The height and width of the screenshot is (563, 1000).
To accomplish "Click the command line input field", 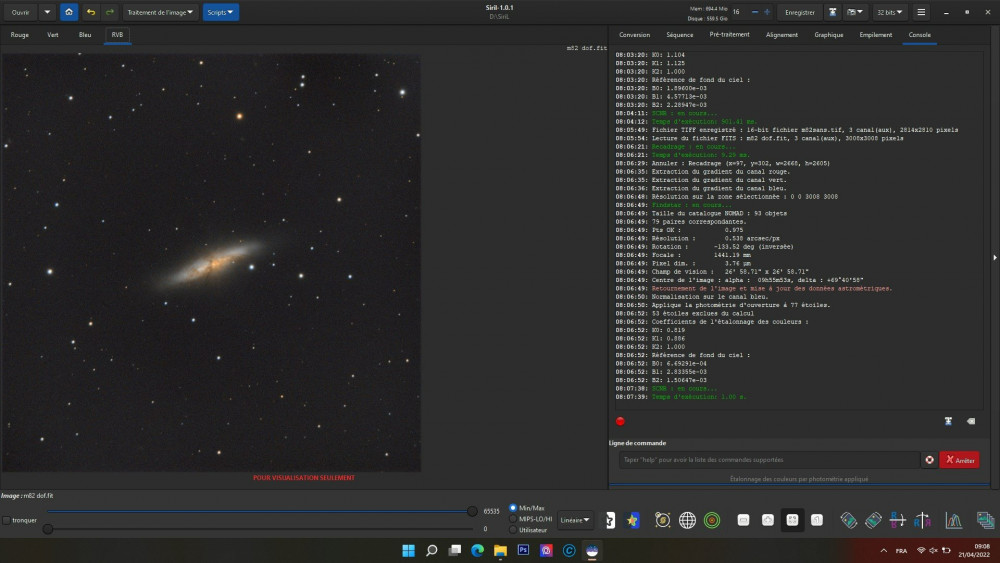I will click(768, 460).
